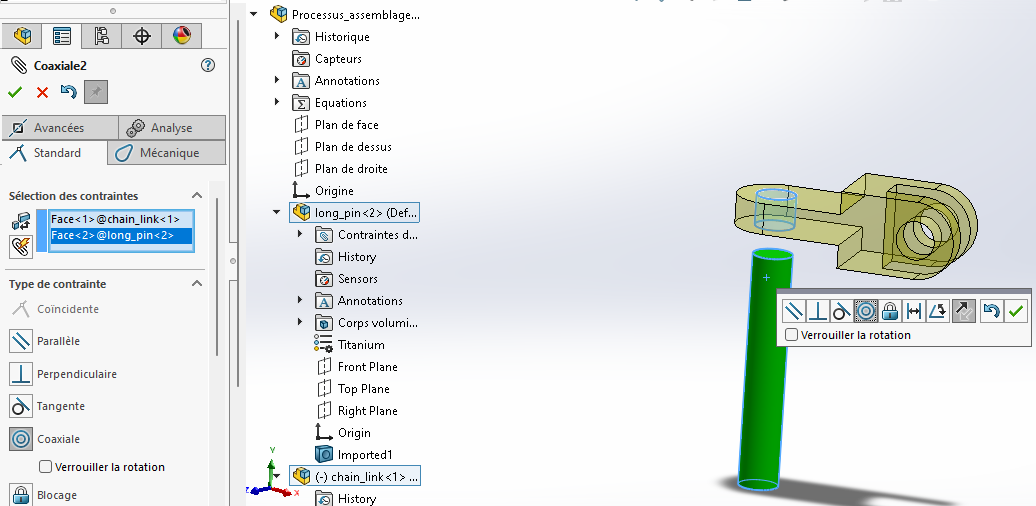Switch to the Analyse tab
1036x506 pixels.
click(x=172, y=127)
